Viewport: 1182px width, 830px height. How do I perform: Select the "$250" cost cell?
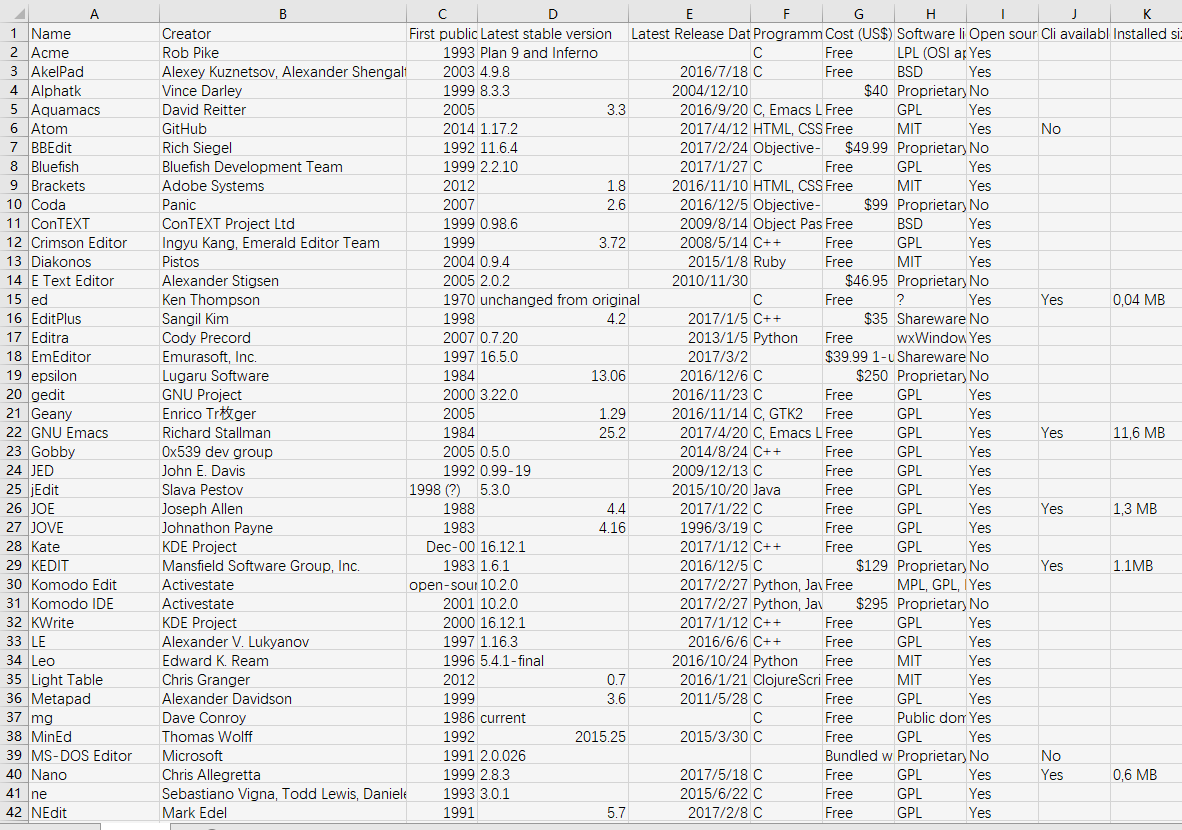tap(859, 375)
